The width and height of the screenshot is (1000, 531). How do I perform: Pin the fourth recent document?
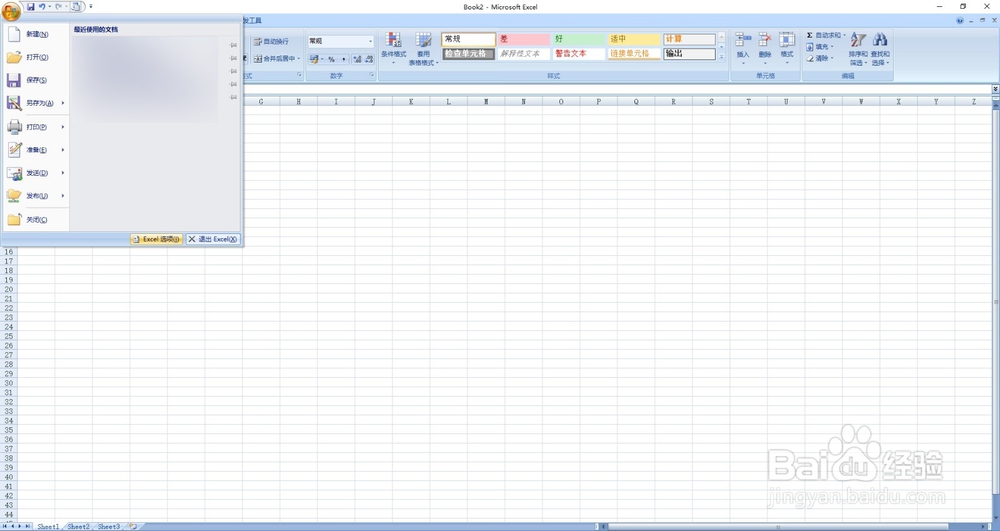click(233, 84)
